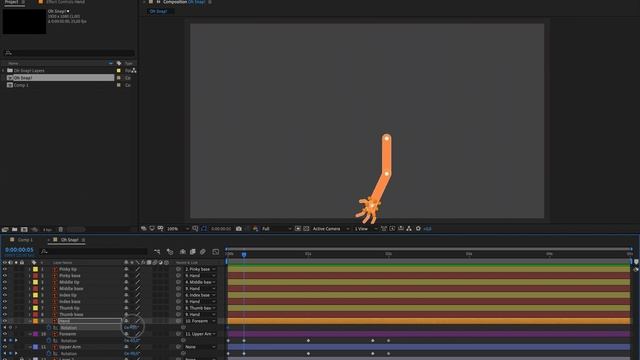Create a new composition from the Project panel footer
The width and height of the screenshot is (640, 360).
[24, 229]
